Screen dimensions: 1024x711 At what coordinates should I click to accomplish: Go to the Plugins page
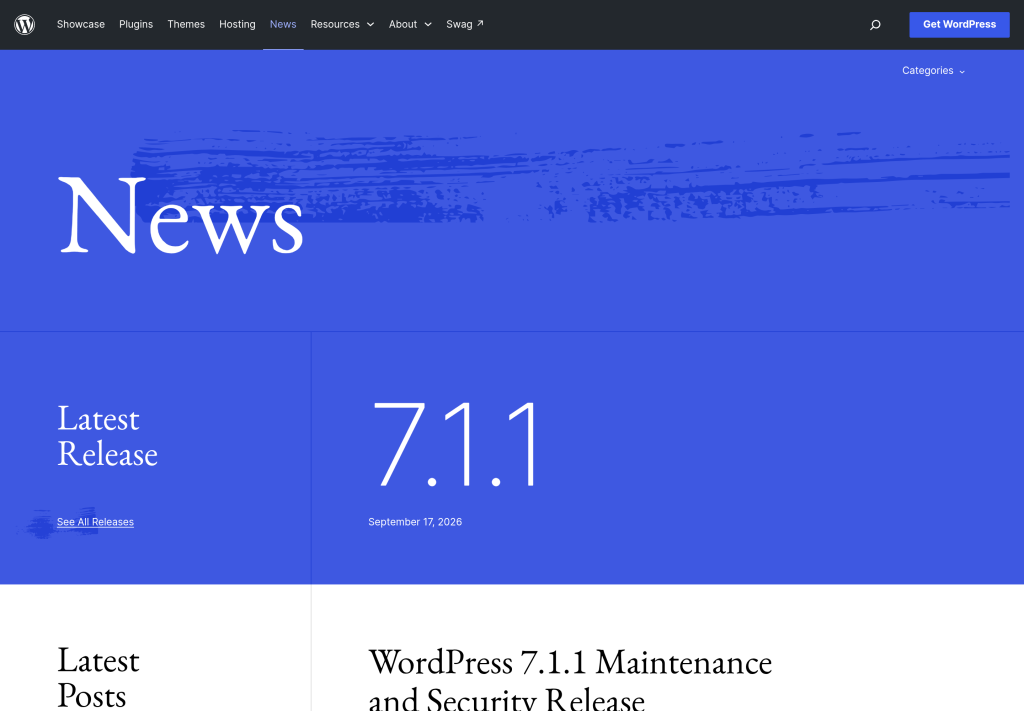pyautogui.click(x=136, y=24)
